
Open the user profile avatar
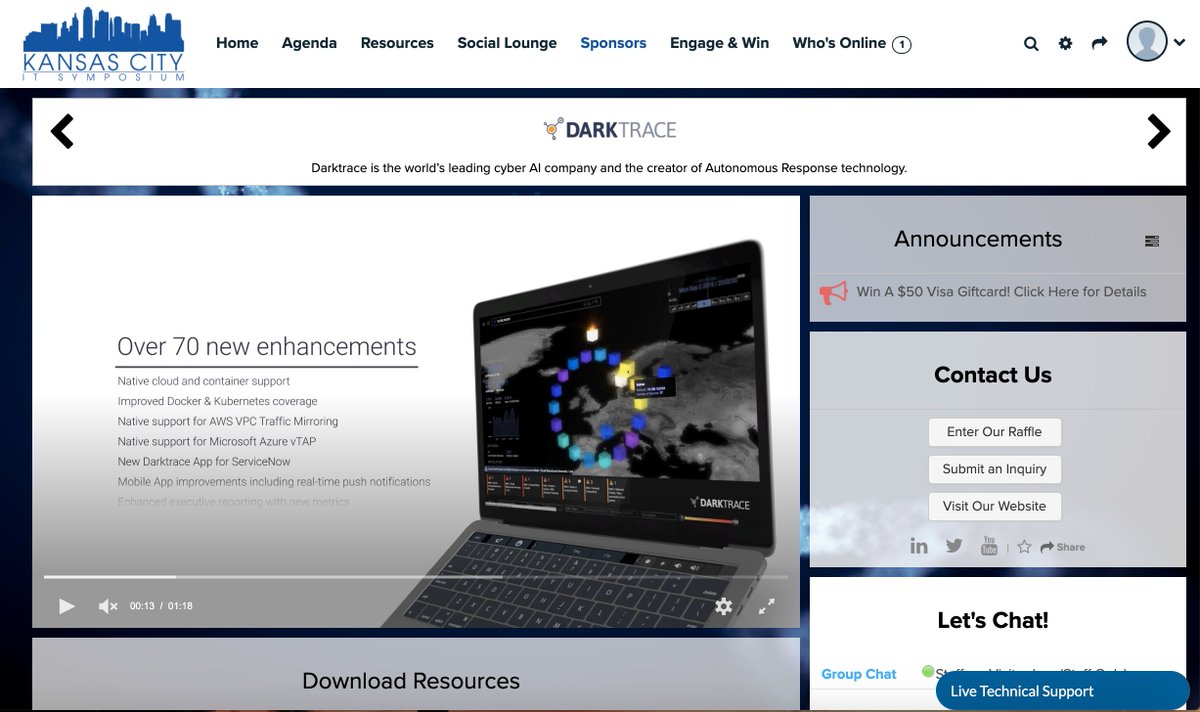1147,42
